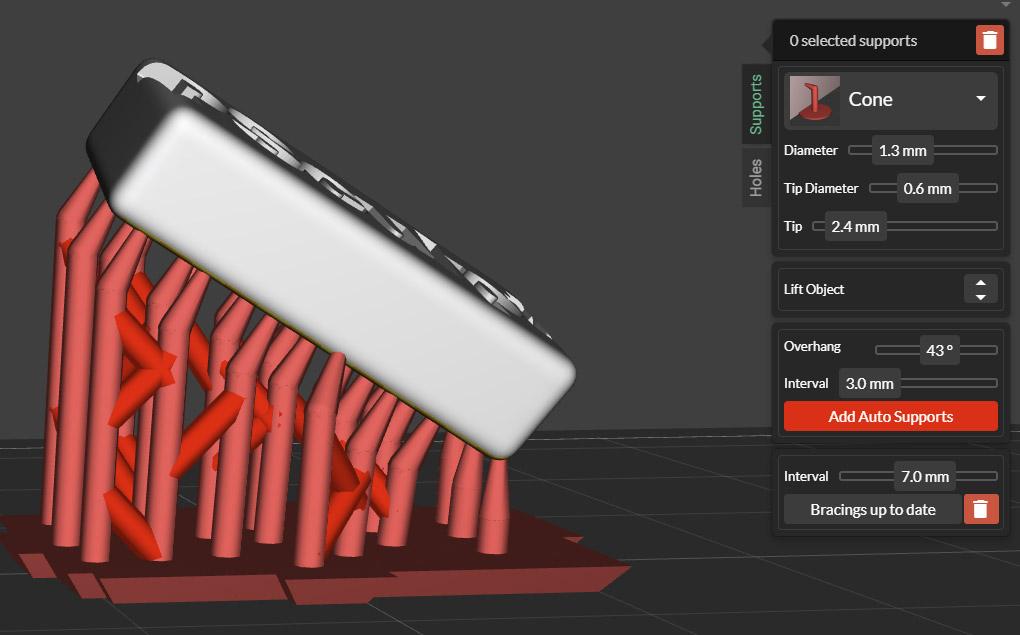
Task: Click the Tip Diameter 0.6 mm field
Action: coord(927,189)
